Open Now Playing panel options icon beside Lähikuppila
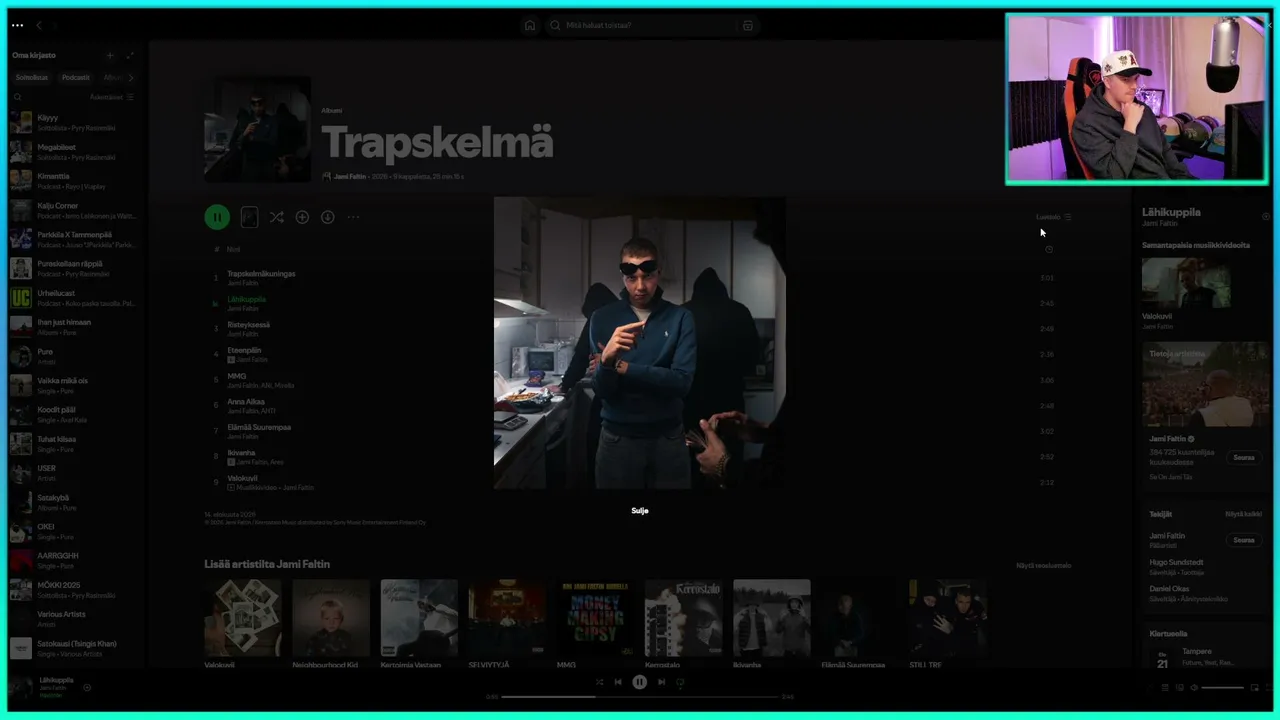1280x720 pixels. pos(1265,216)
